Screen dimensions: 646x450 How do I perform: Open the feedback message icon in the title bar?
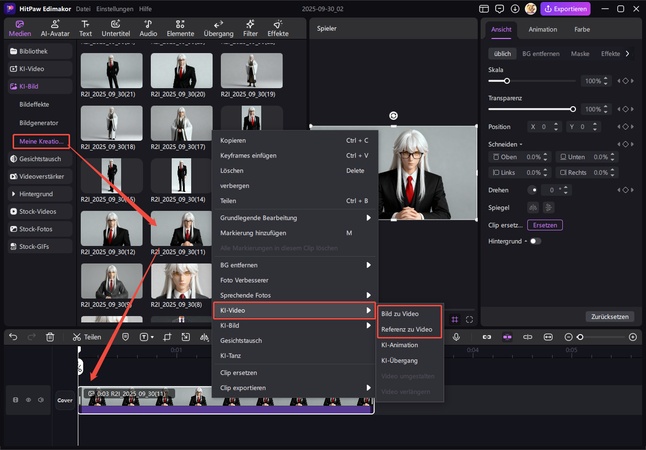500,9
